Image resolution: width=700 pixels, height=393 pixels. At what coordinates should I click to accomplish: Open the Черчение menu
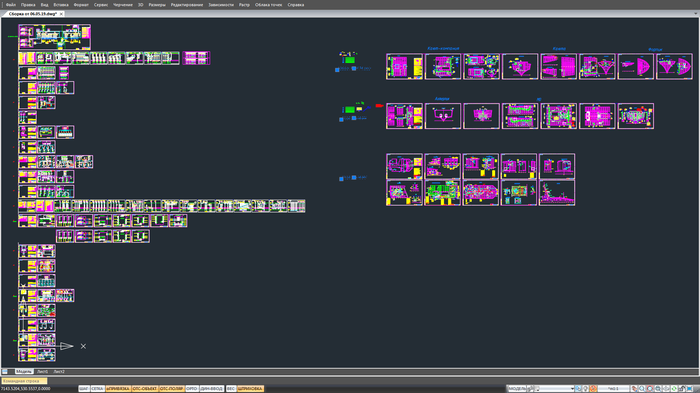123,5
